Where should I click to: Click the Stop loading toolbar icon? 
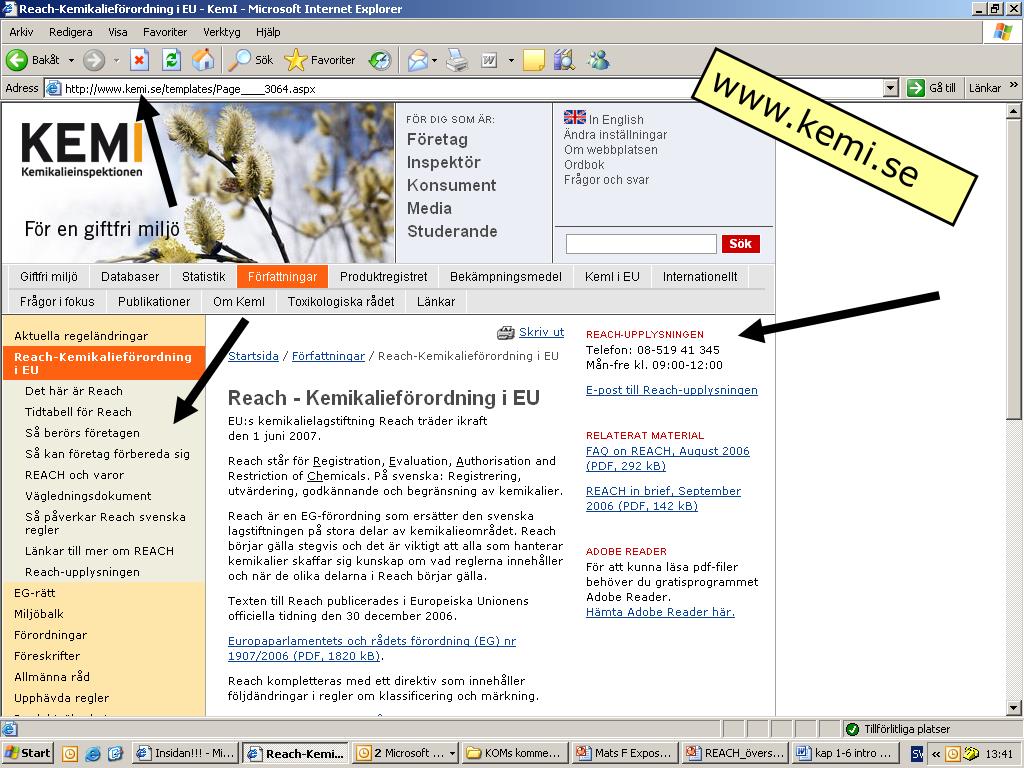point(139,60)
